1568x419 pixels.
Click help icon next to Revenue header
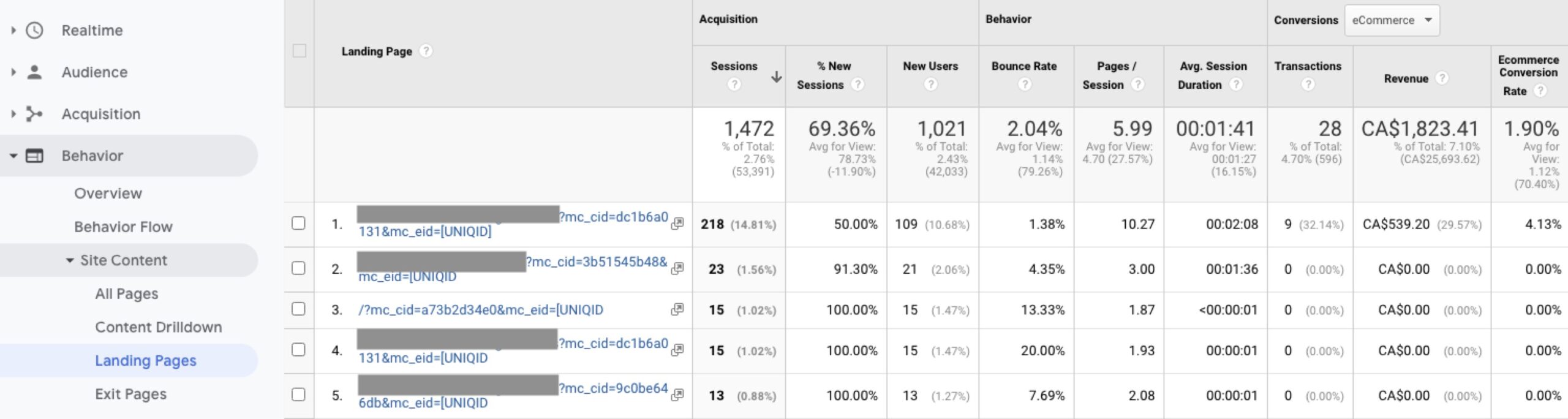pos(1442,78)
